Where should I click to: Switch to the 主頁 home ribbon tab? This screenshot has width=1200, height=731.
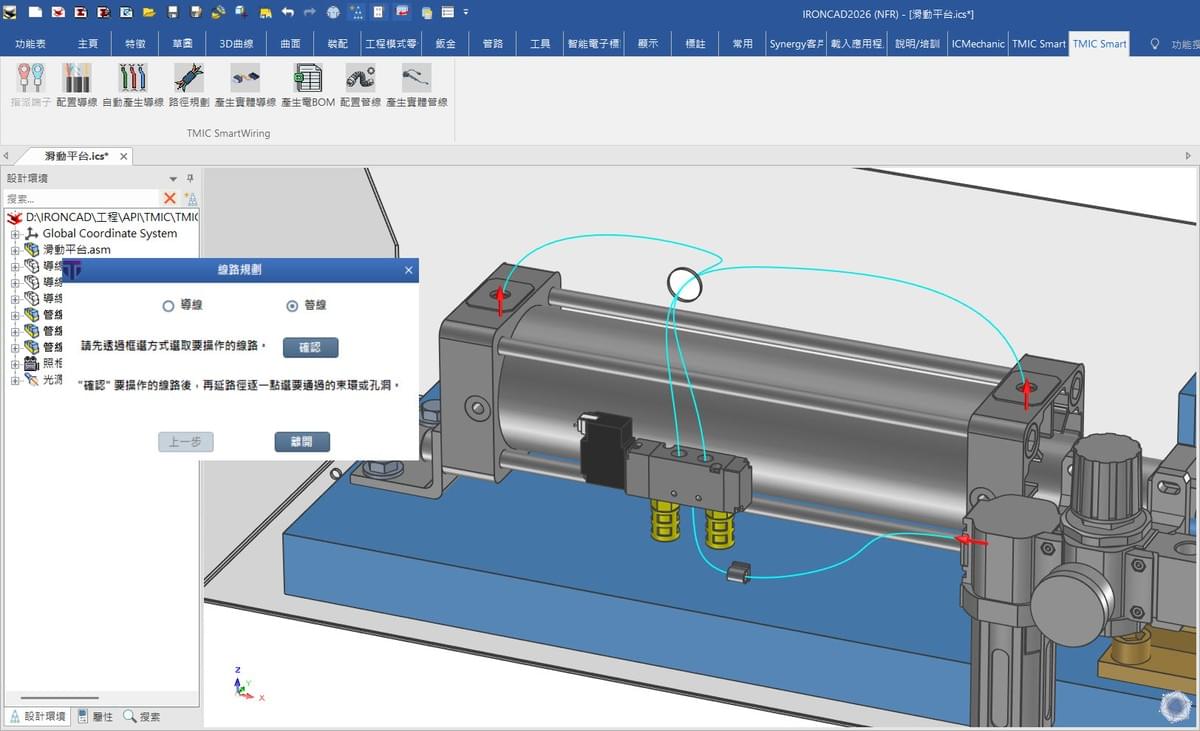pyautogui.click(x=88, y=44)
